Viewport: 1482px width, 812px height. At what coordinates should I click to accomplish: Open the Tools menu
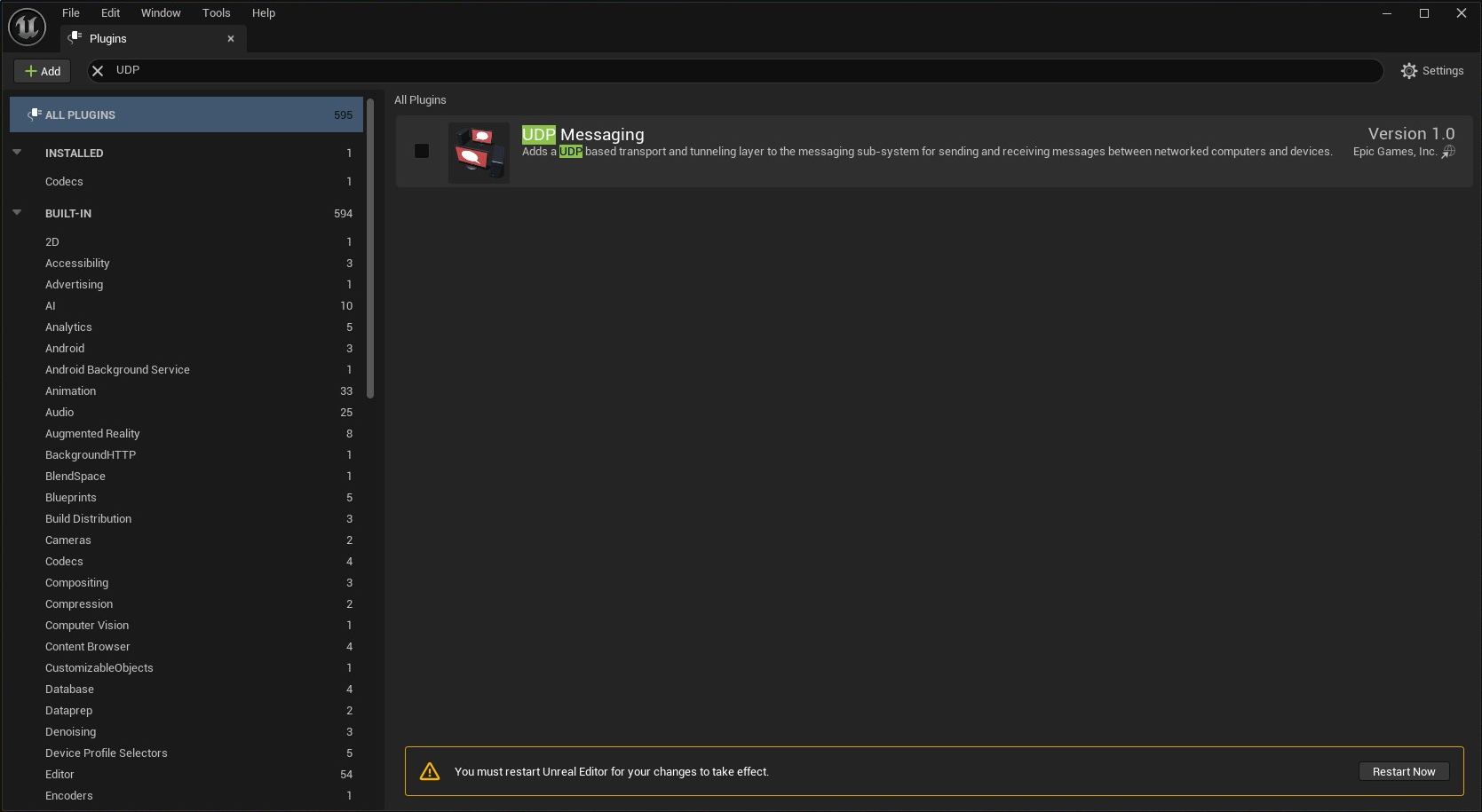[217, 12]
